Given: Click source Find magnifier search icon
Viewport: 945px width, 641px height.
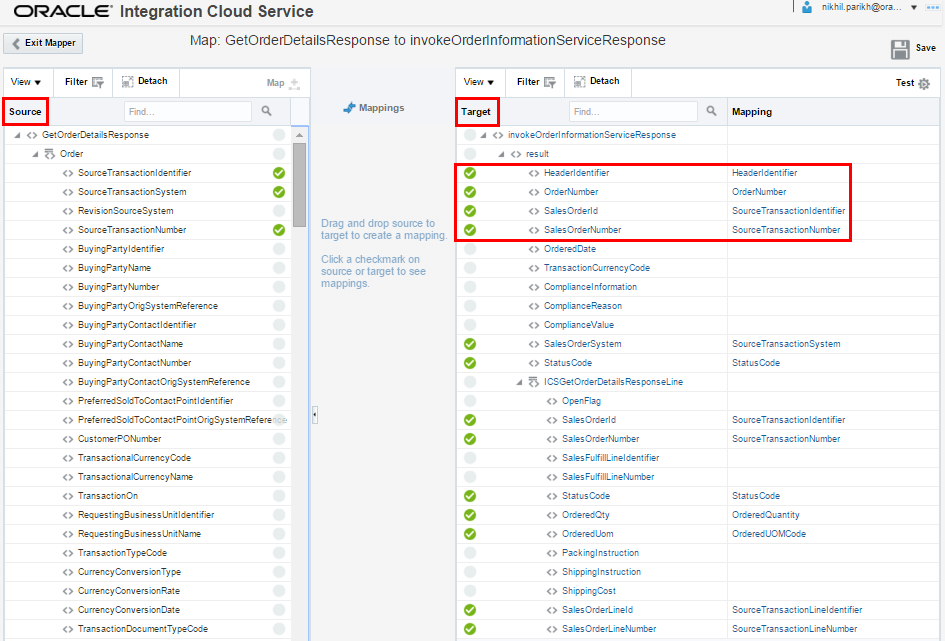Looking at the screenshot, I should 267,112.
